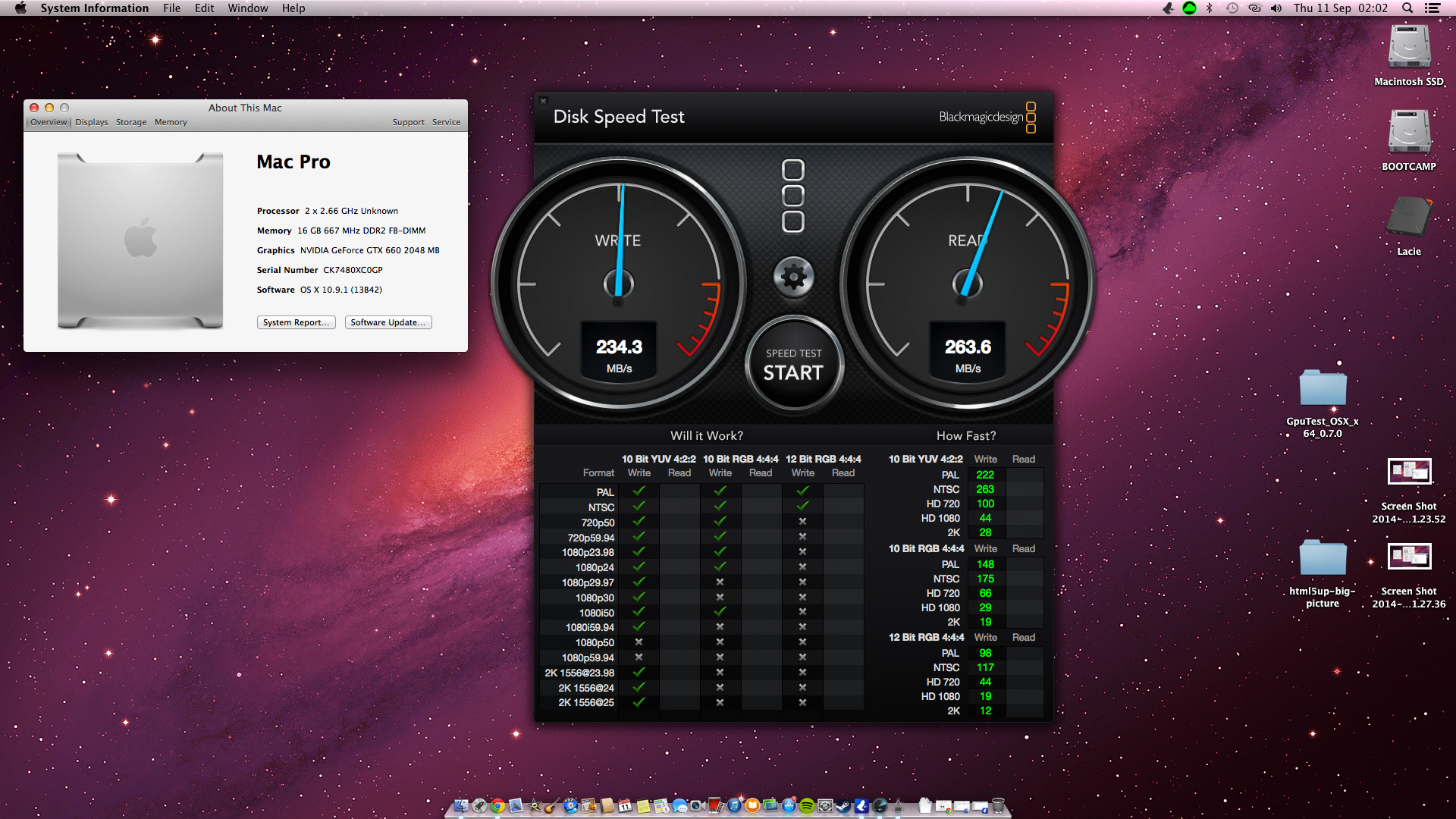Open System Preferences gear in Dock
This screenshot has width=1456, height=819.
click(x=825, y=805)
